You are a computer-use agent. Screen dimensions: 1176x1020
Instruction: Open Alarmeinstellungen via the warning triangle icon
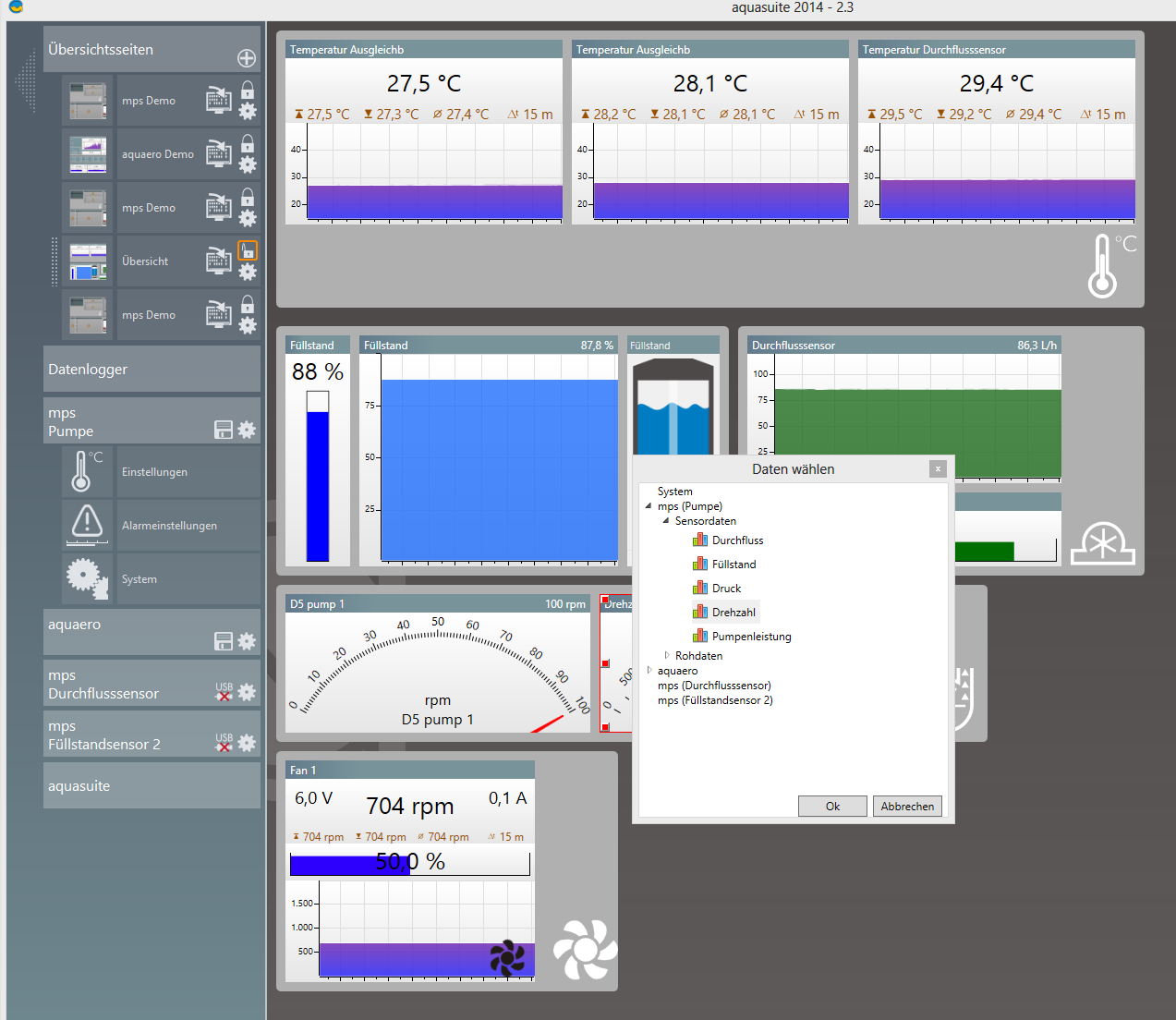pyautogui.click(x=87, y=524)
